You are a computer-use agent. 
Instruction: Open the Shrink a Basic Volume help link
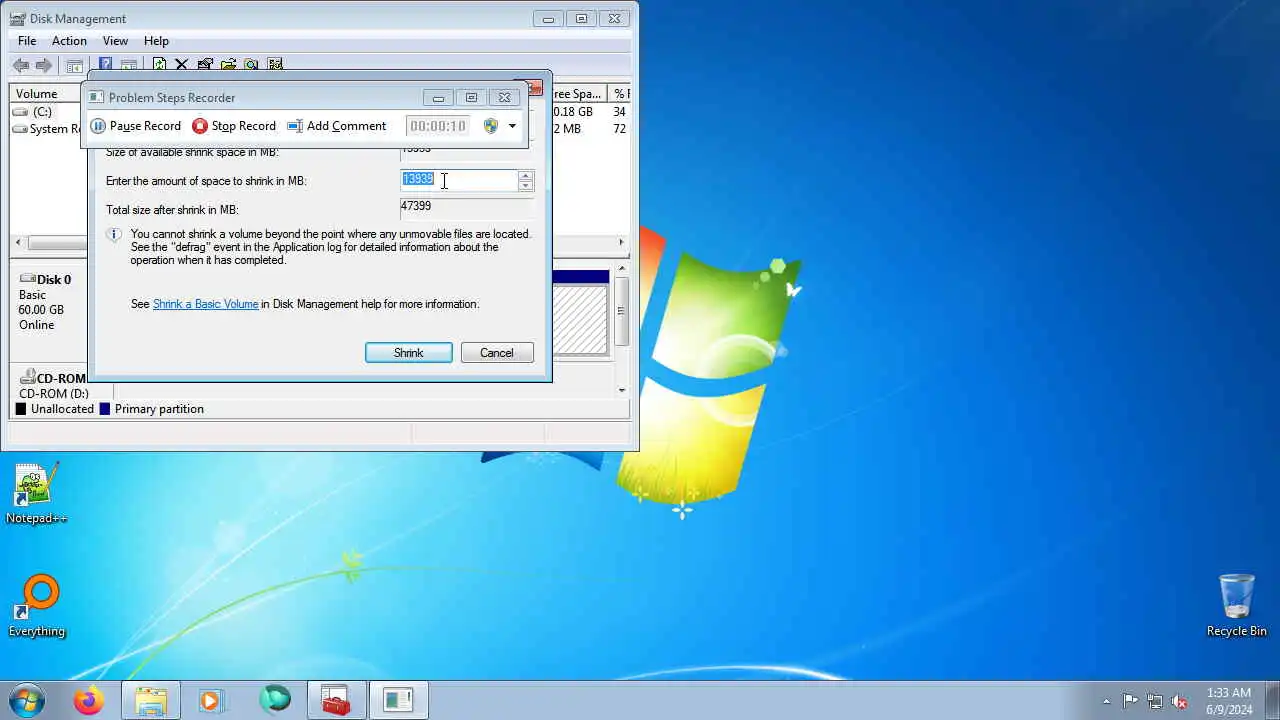[205, 304]
